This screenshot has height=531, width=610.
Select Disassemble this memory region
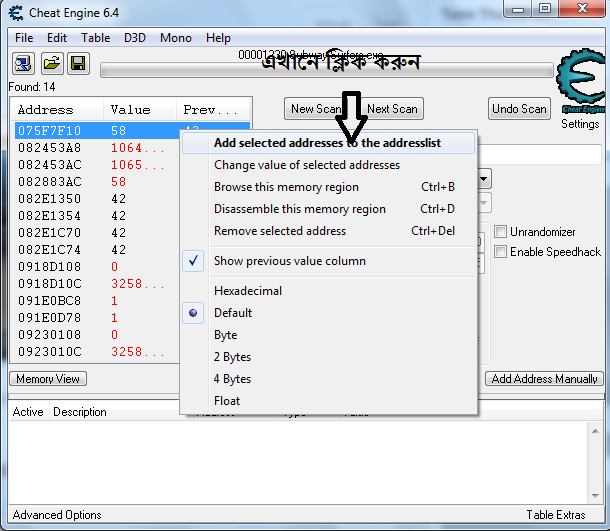click(328, 209)
